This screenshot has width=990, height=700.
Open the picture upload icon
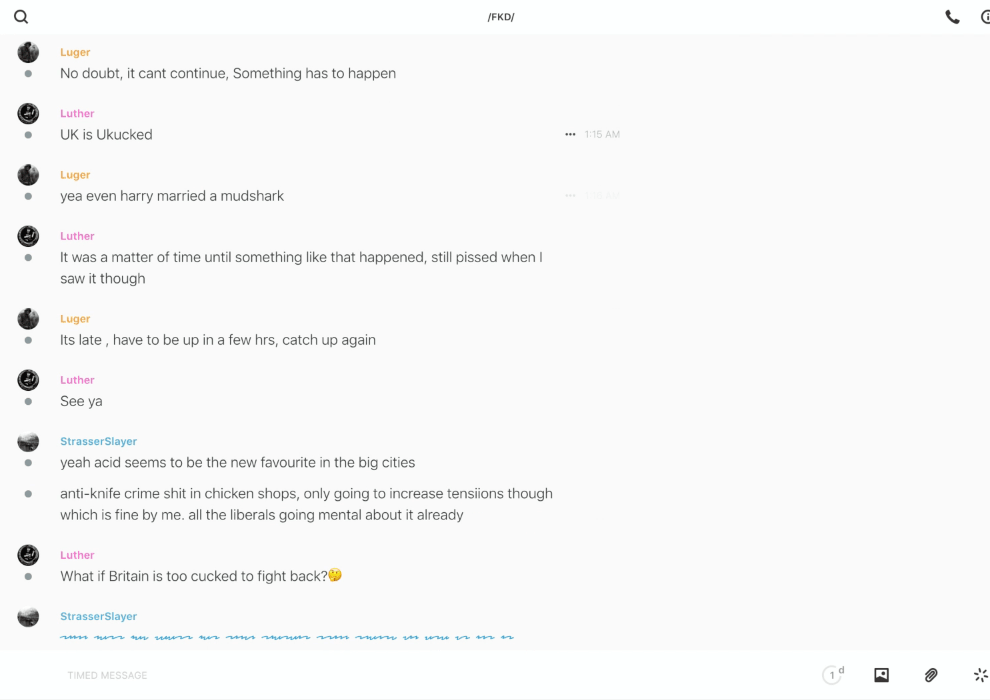tap(881, 675)
